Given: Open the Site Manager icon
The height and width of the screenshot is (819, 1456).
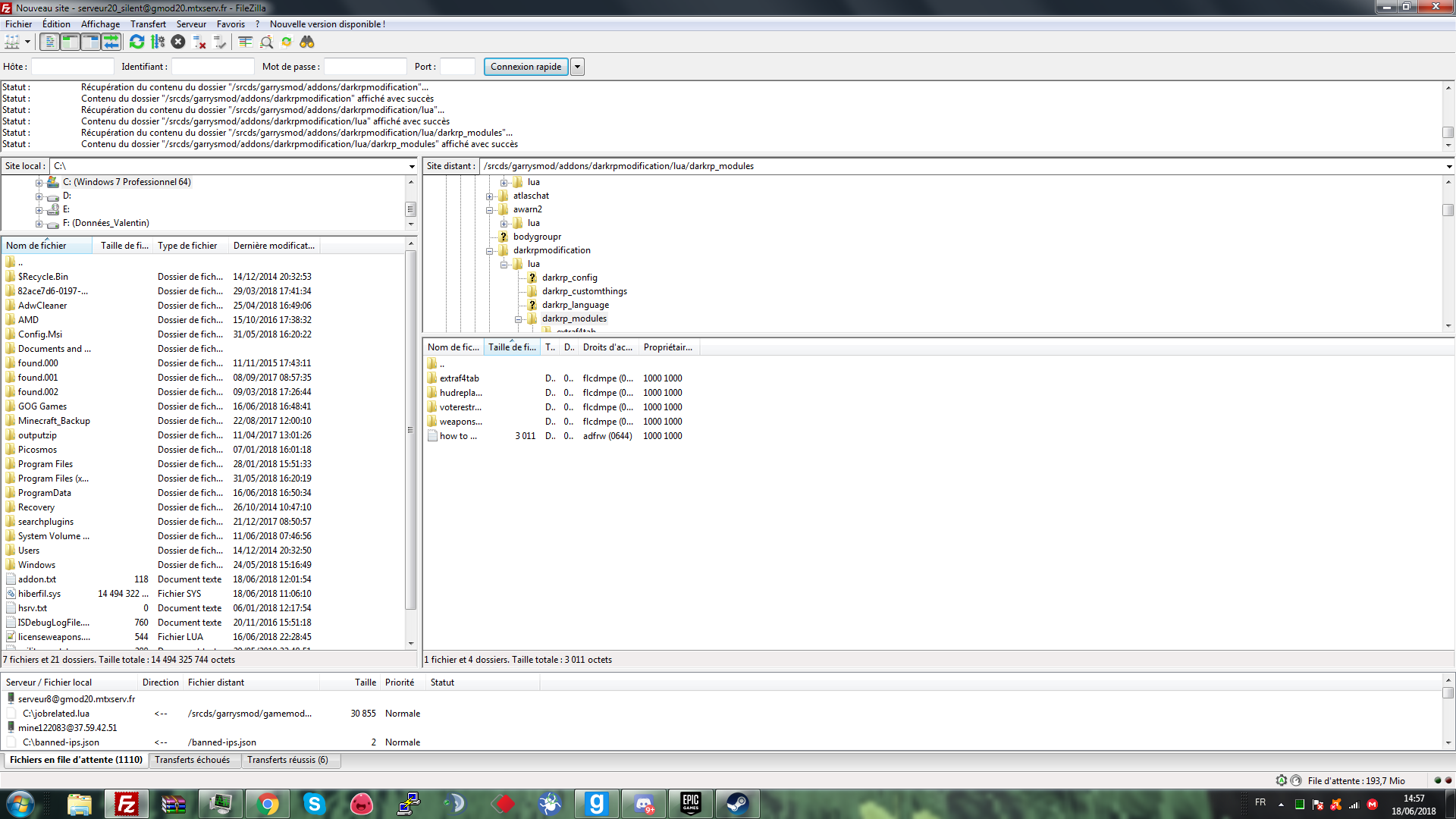Looking at the screenshot, I should point(12,42).
